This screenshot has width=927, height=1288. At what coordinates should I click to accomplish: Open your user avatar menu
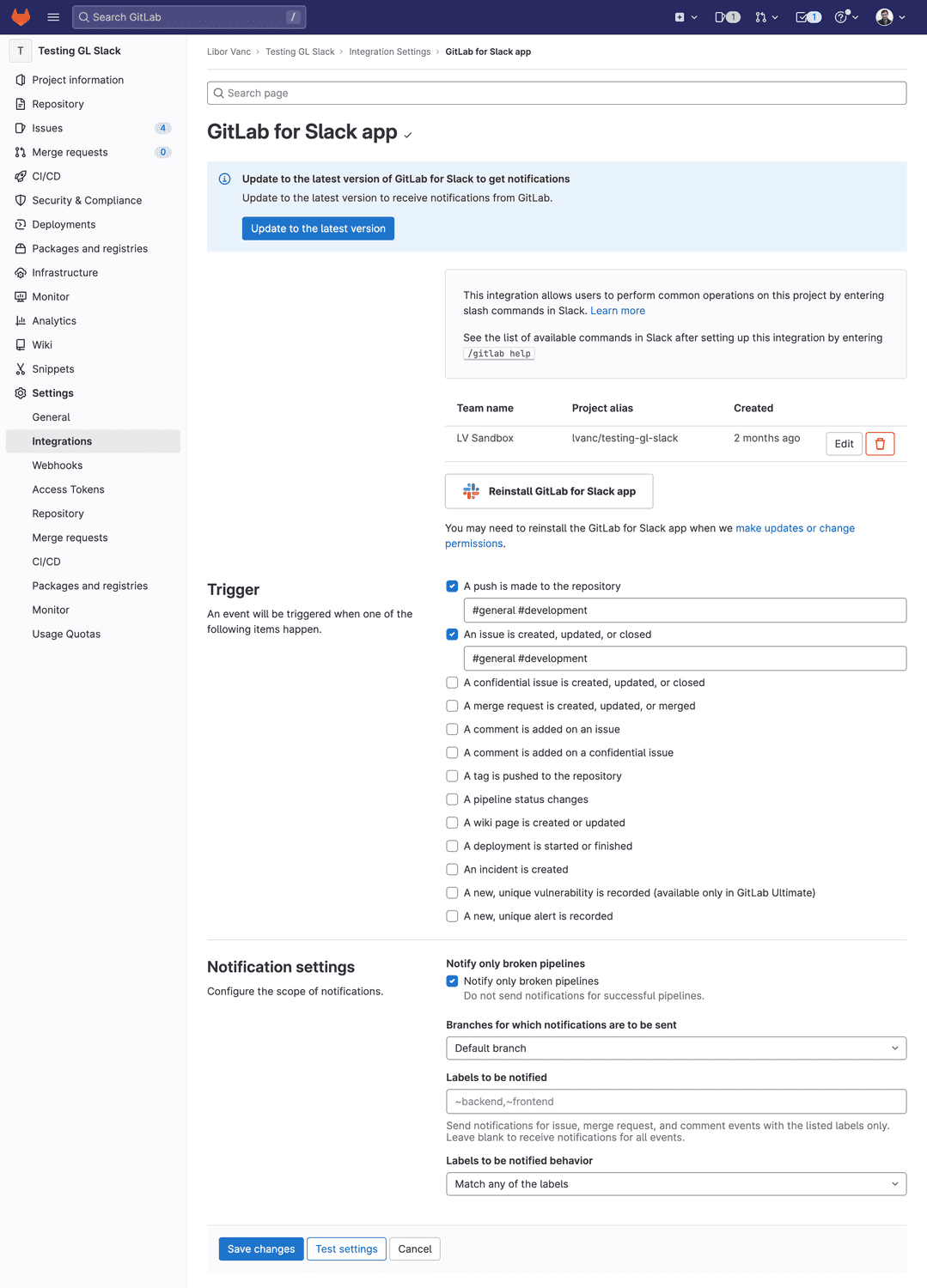click(886, 16)
